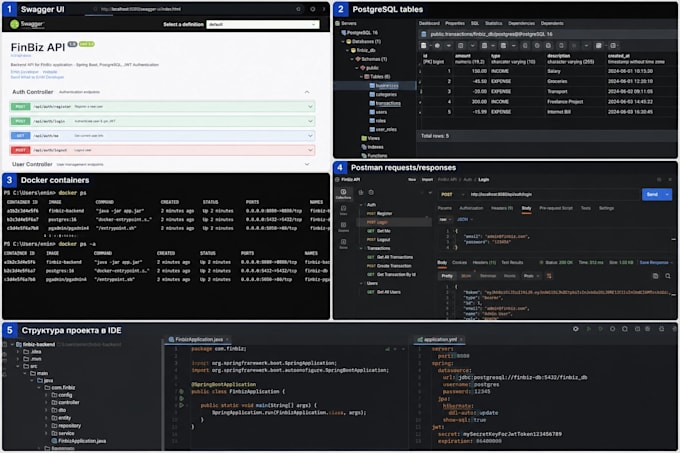Open the SQL tab in pgAdmin

coord(475,23)
